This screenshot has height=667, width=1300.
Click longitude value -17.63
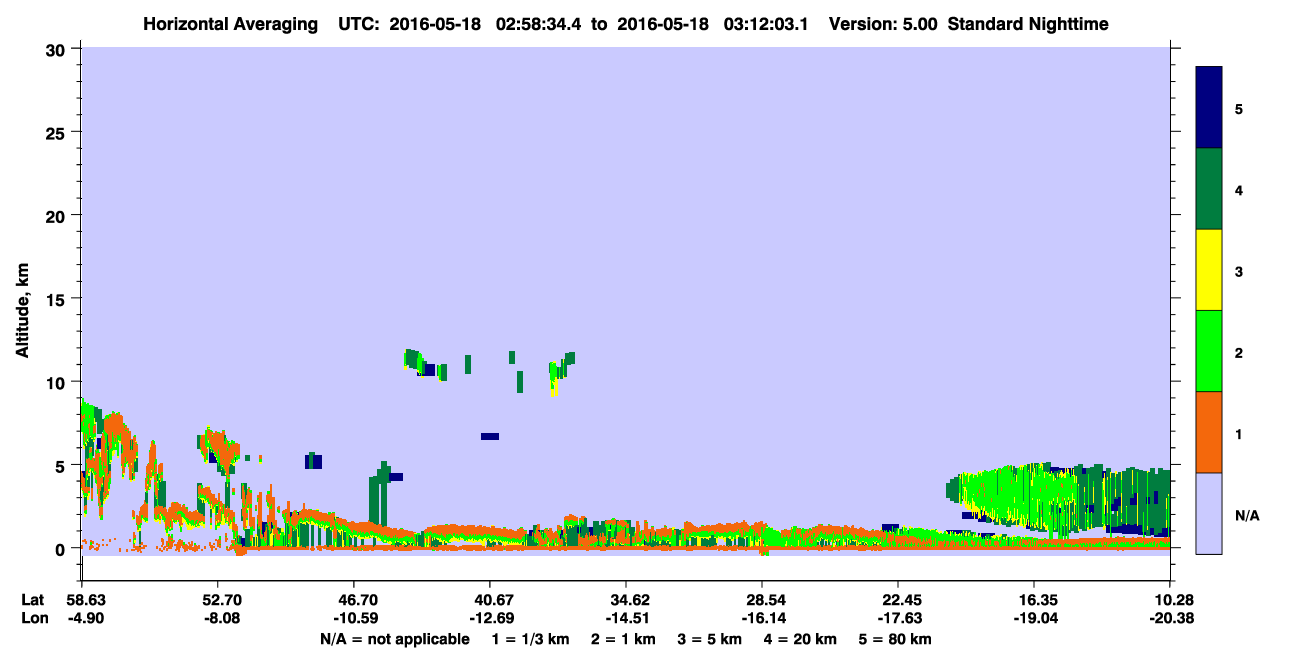click(898, 618)
